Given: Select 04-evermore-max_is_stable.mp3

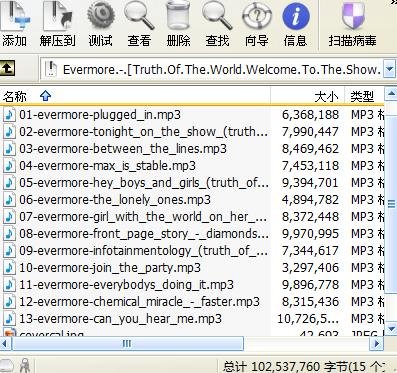Looking at the screenshot, I should point(107,166).
